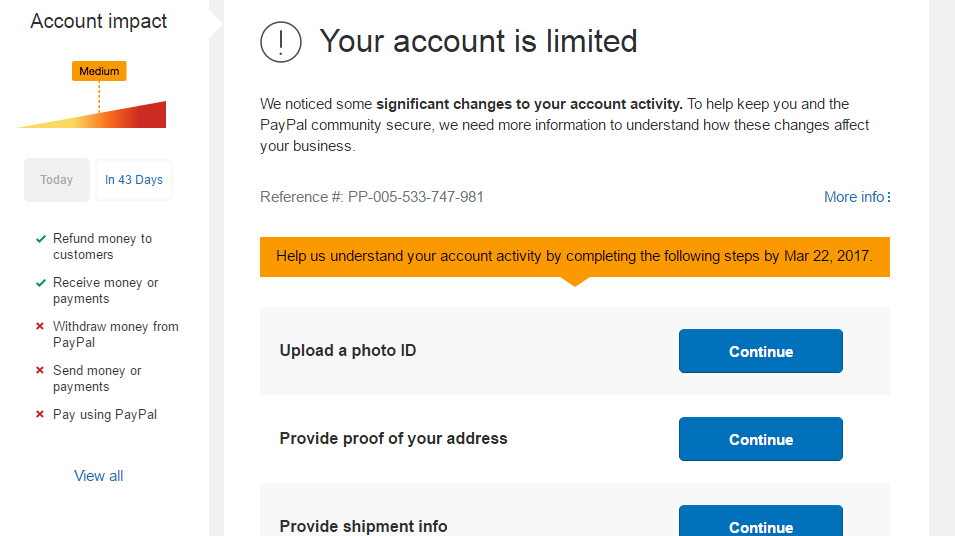Click red X beside Withdraw money from PayPal
This screenshot has width=955, height=536.
40,326
